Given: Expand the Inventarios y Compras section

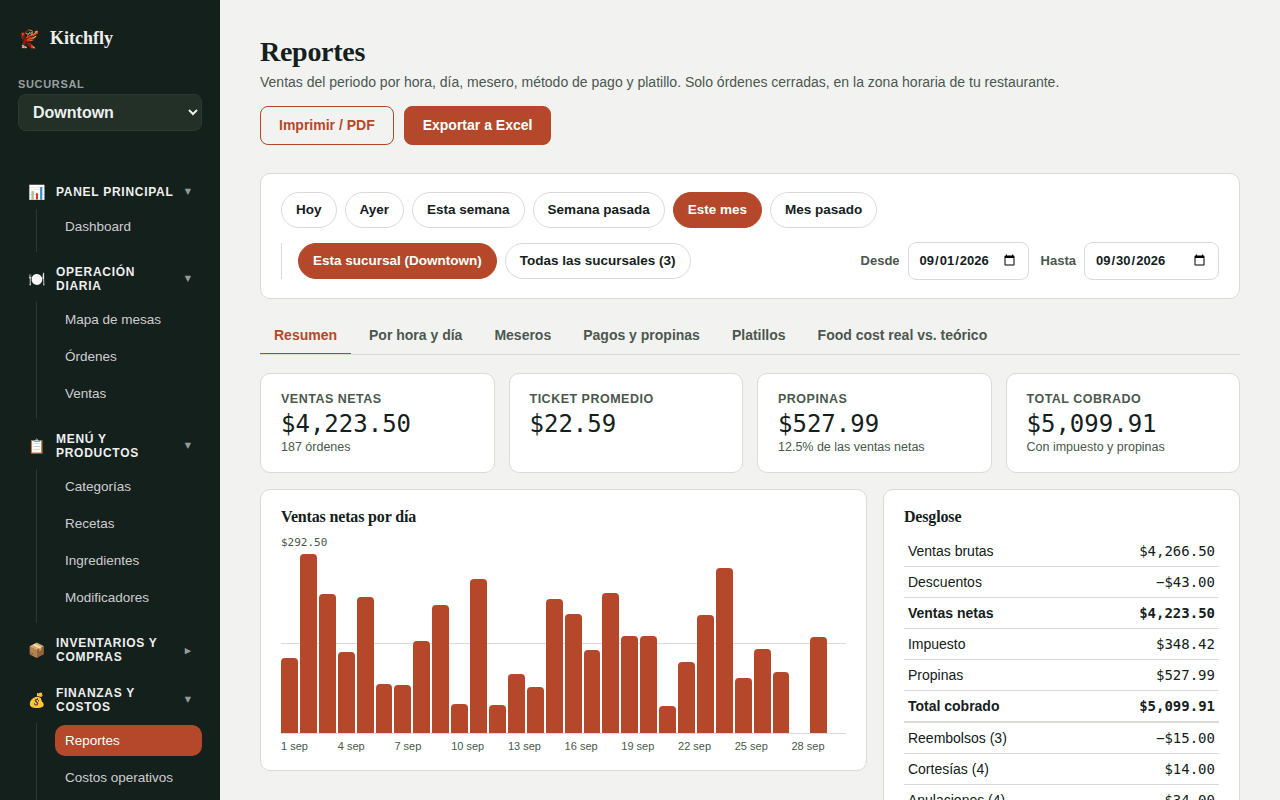Looking at the screenshot, I should point(188,650).
